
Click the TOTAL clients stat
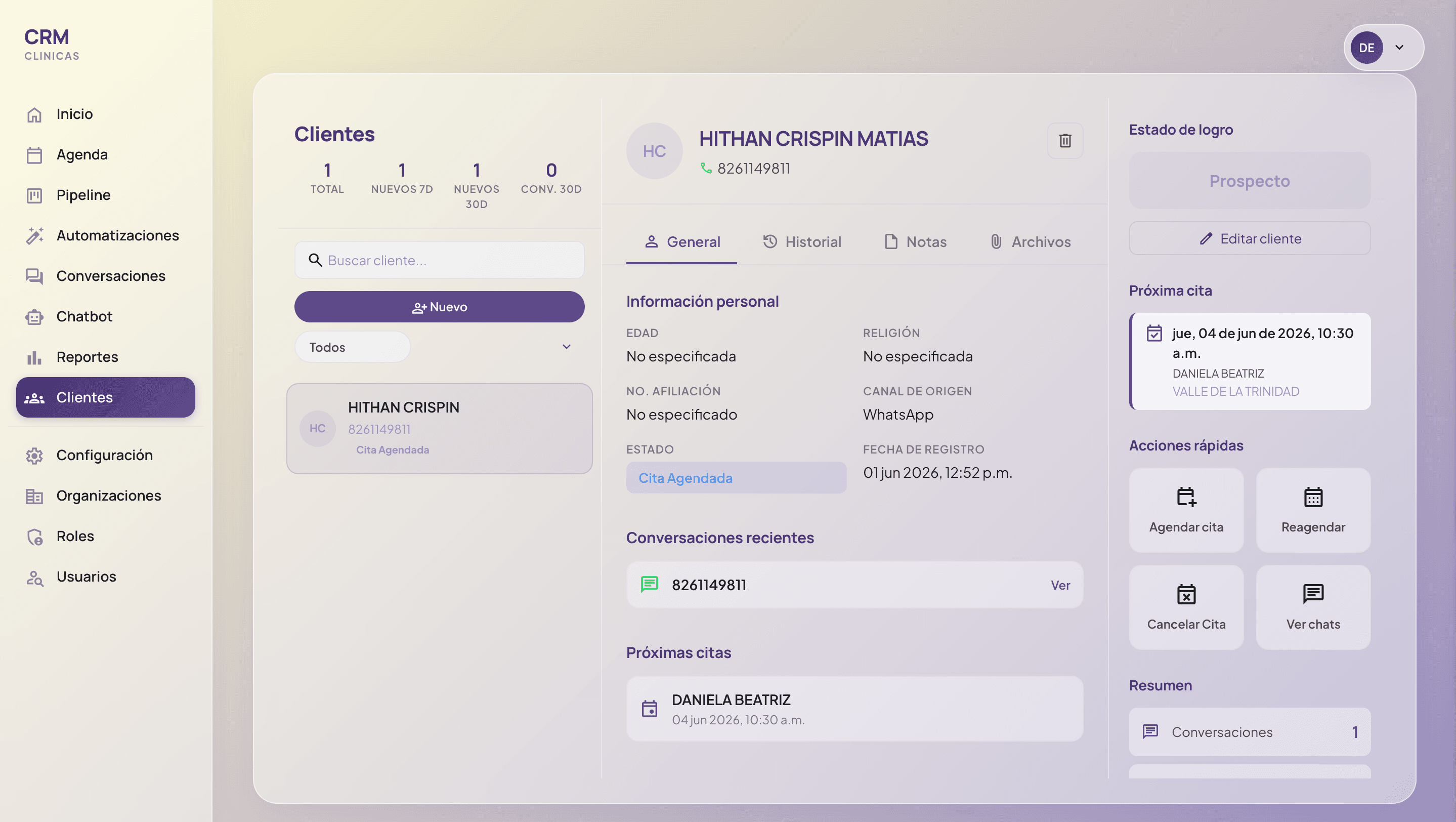coord(327,178)
